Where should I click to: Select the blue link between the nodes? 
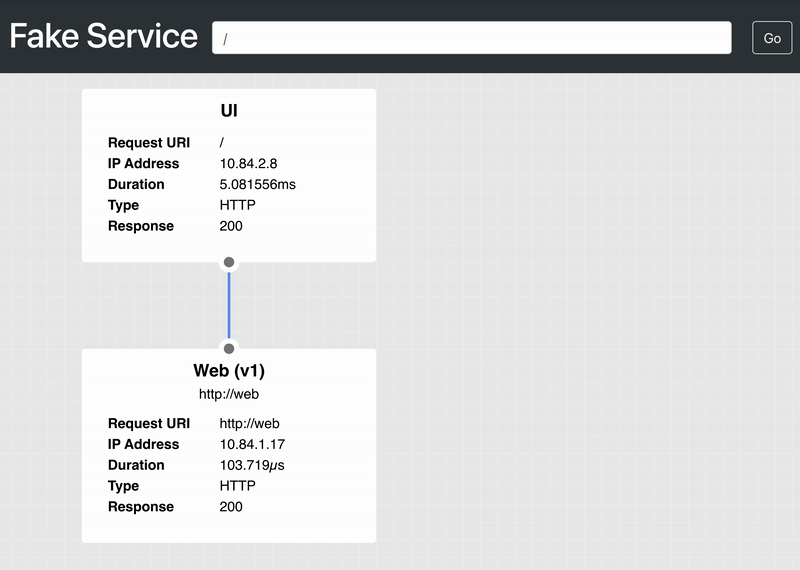click(x=229, y=305)
